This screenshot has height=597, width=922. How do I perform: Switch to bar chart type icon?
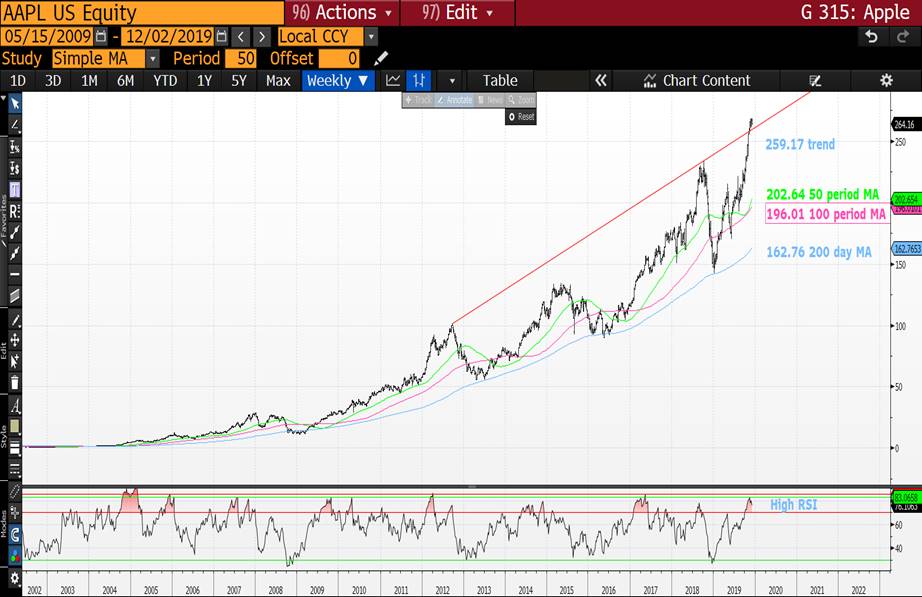pos(419,81)
